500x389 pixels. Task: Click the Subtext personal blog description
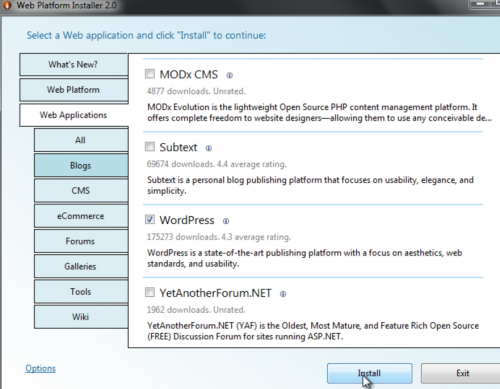tap(310, 185)
